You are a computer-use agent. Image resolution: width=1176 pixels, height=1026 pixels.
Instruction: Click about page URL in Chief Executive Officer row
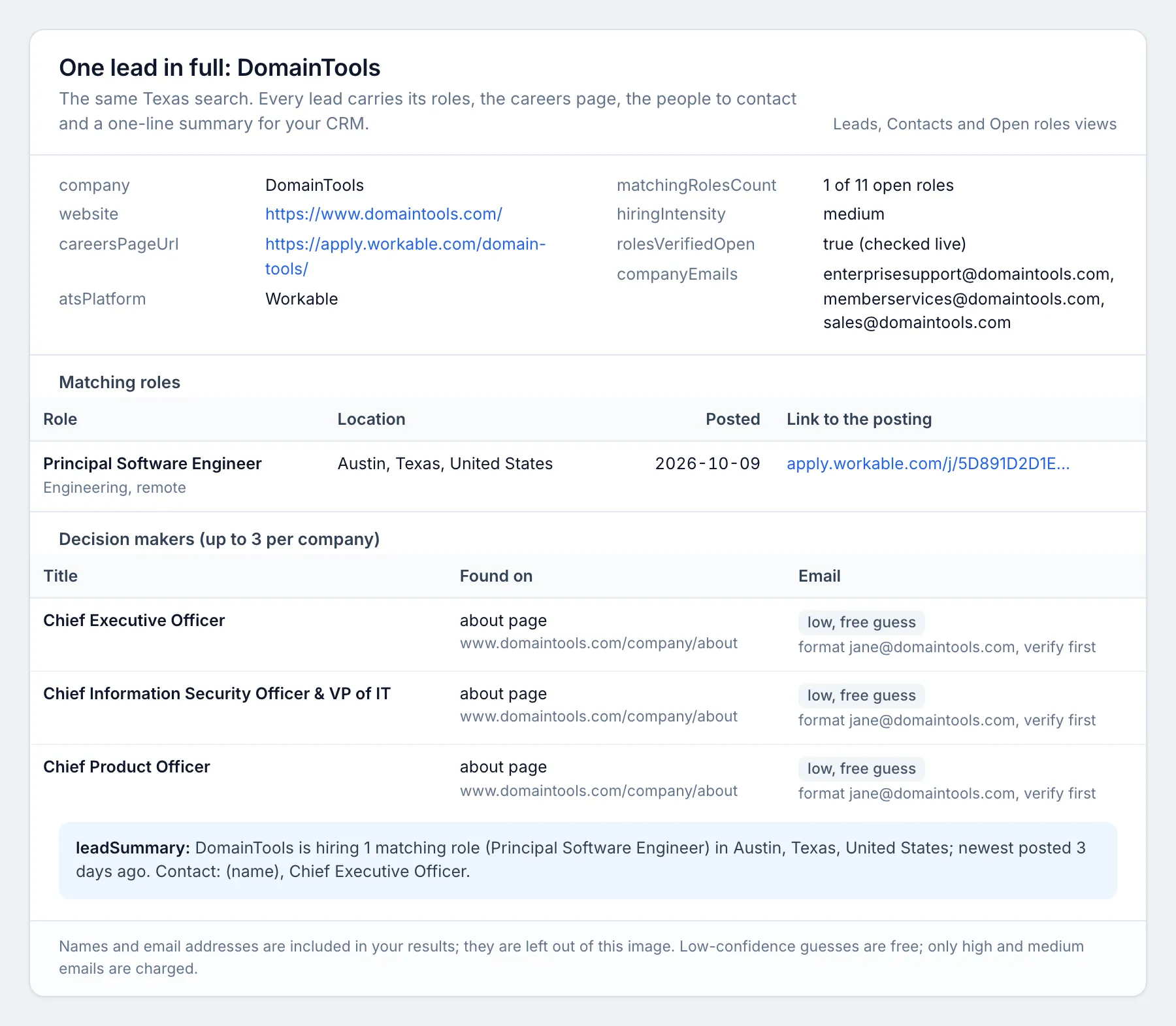(x=598, y=644)
